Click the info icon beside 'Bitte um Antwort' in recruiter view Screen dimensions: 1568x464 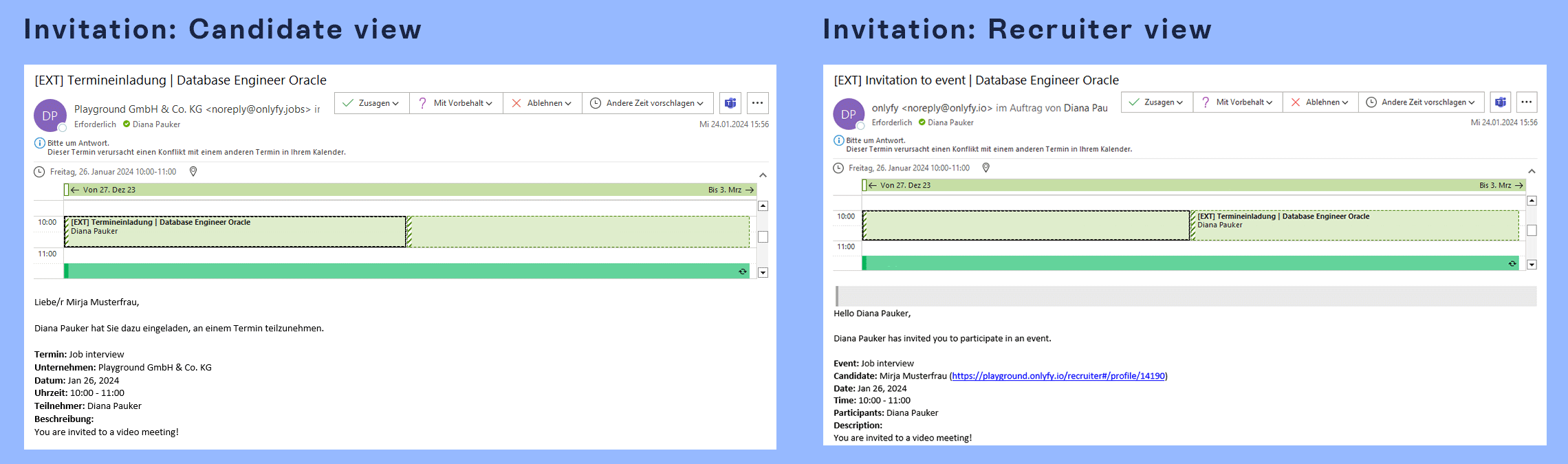pos(838,140)
